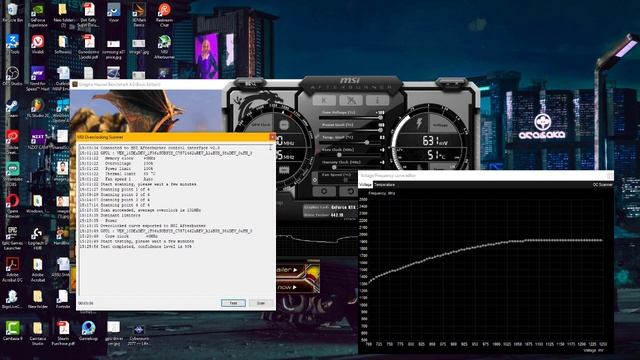
Task: Click the flat curve point near 1250 mV
Action: point(601,240)
